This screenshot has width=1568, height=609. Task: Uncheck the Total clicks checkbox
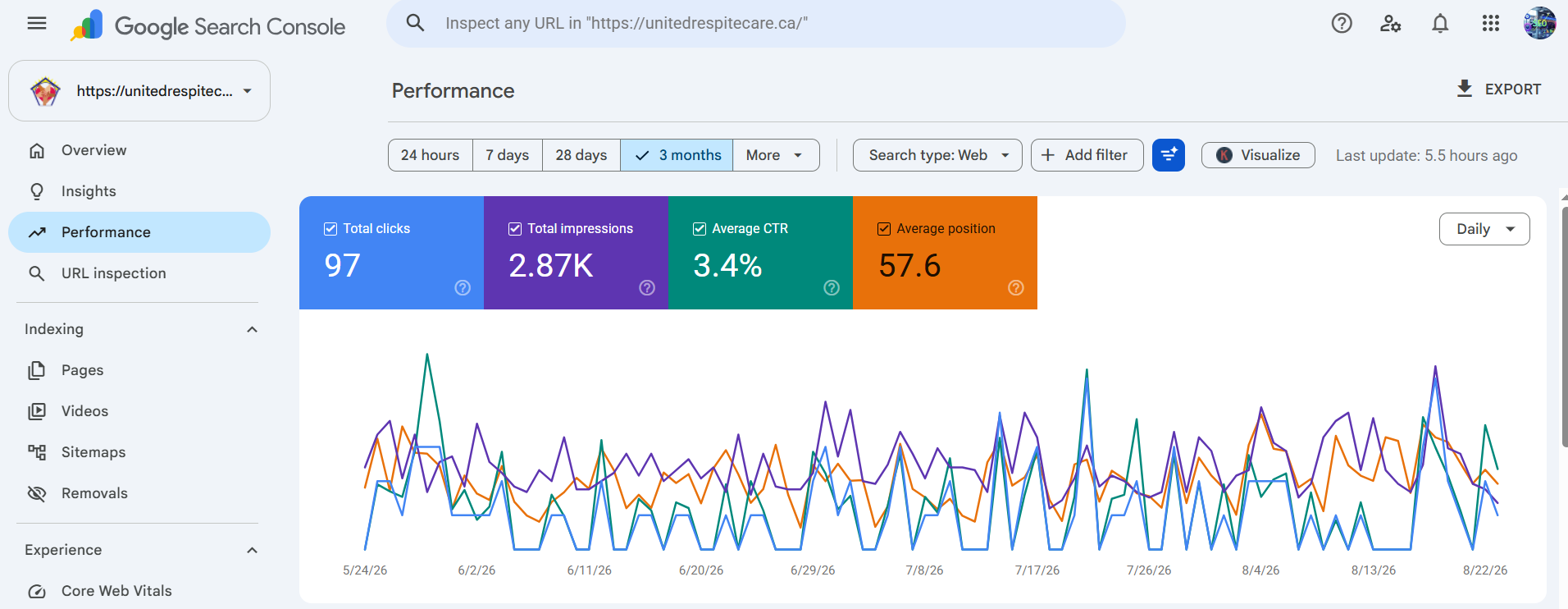pos(330,229)
